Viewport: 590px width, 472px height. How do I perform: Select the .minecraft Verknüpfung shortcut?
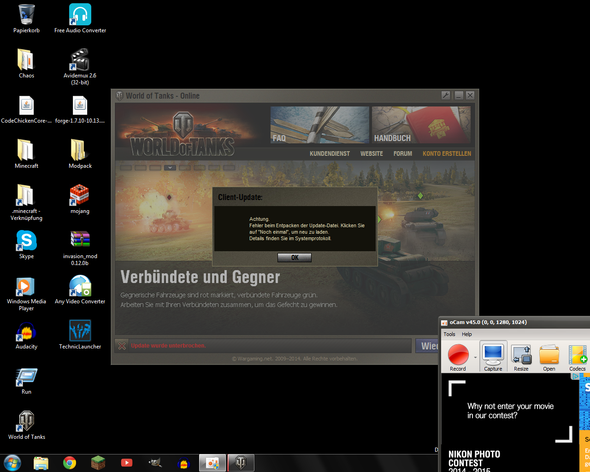tap(26, 202)
